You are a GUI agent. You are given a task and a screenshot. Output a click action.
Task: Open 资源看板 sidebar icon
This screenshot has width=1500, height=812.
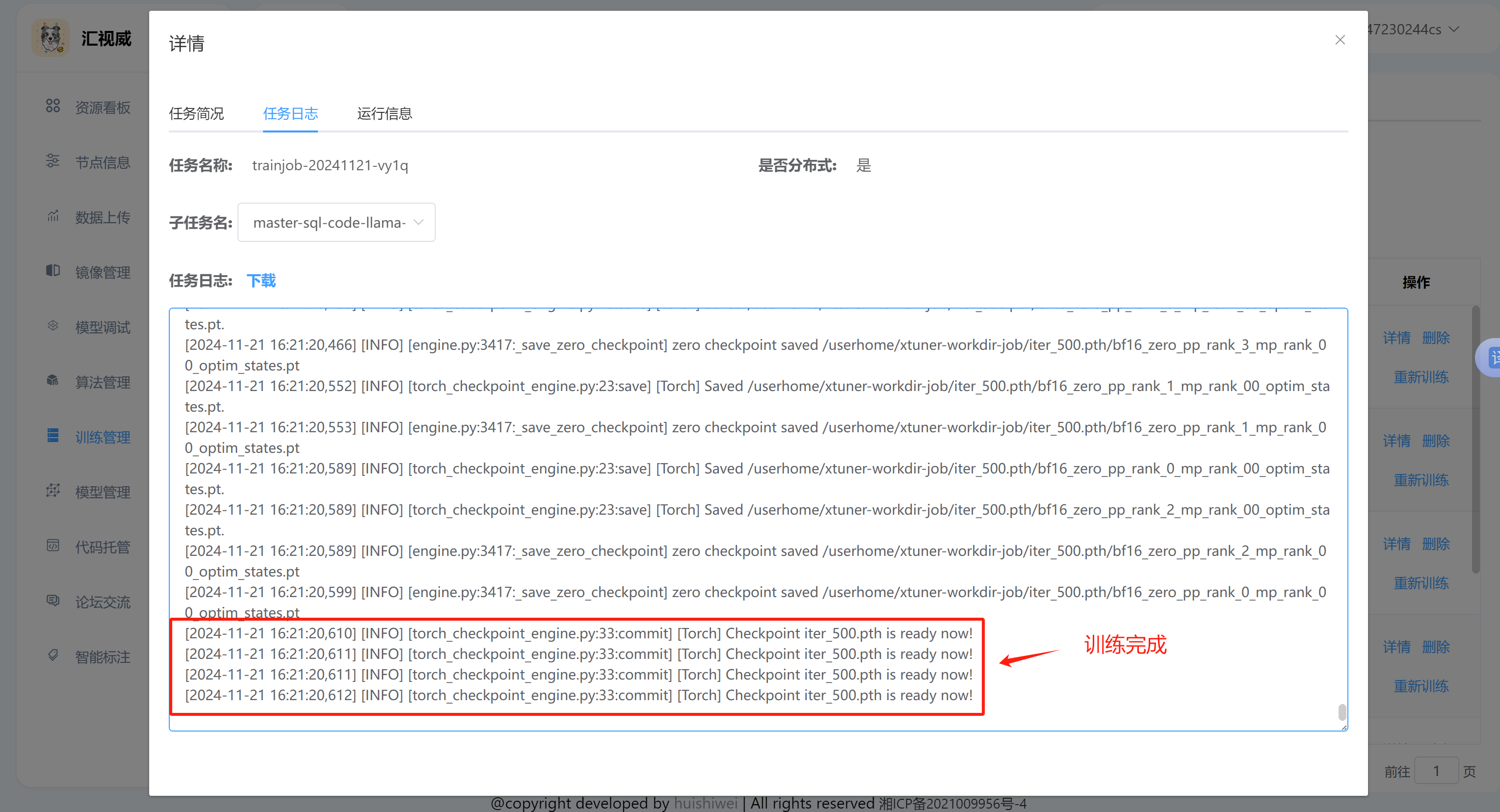[53, 106]
